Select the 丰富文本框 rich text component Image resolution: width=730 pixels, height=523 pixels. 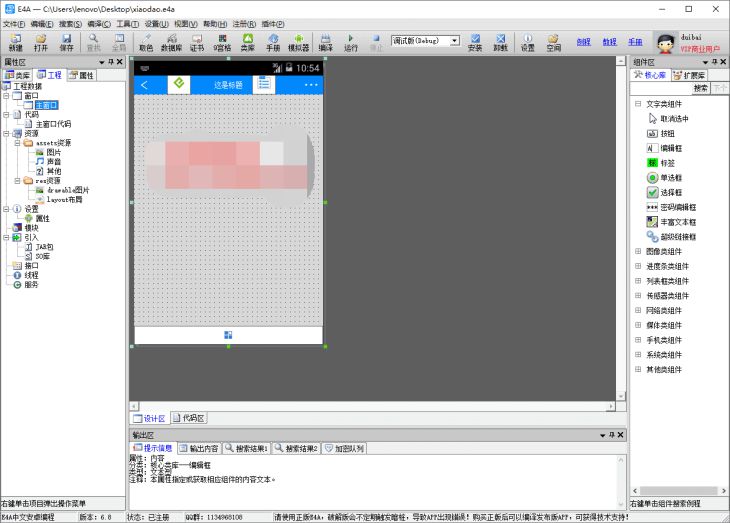tap(671, 222)
